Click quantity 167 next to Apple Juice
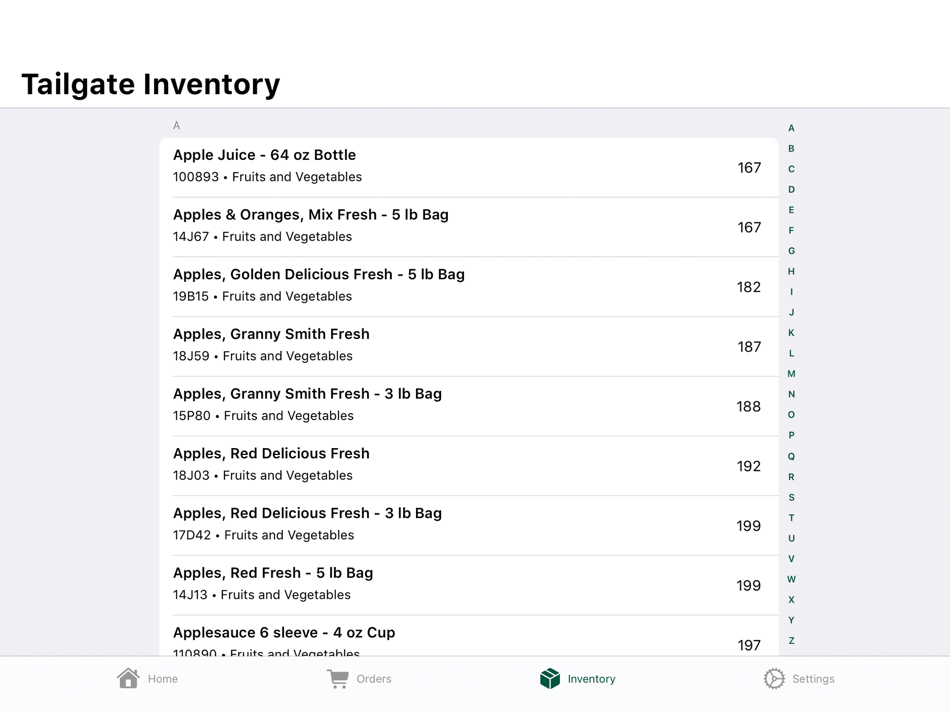The height and width of the screenshot is (712, 950). pyautogui.click(x=749, y=167)
